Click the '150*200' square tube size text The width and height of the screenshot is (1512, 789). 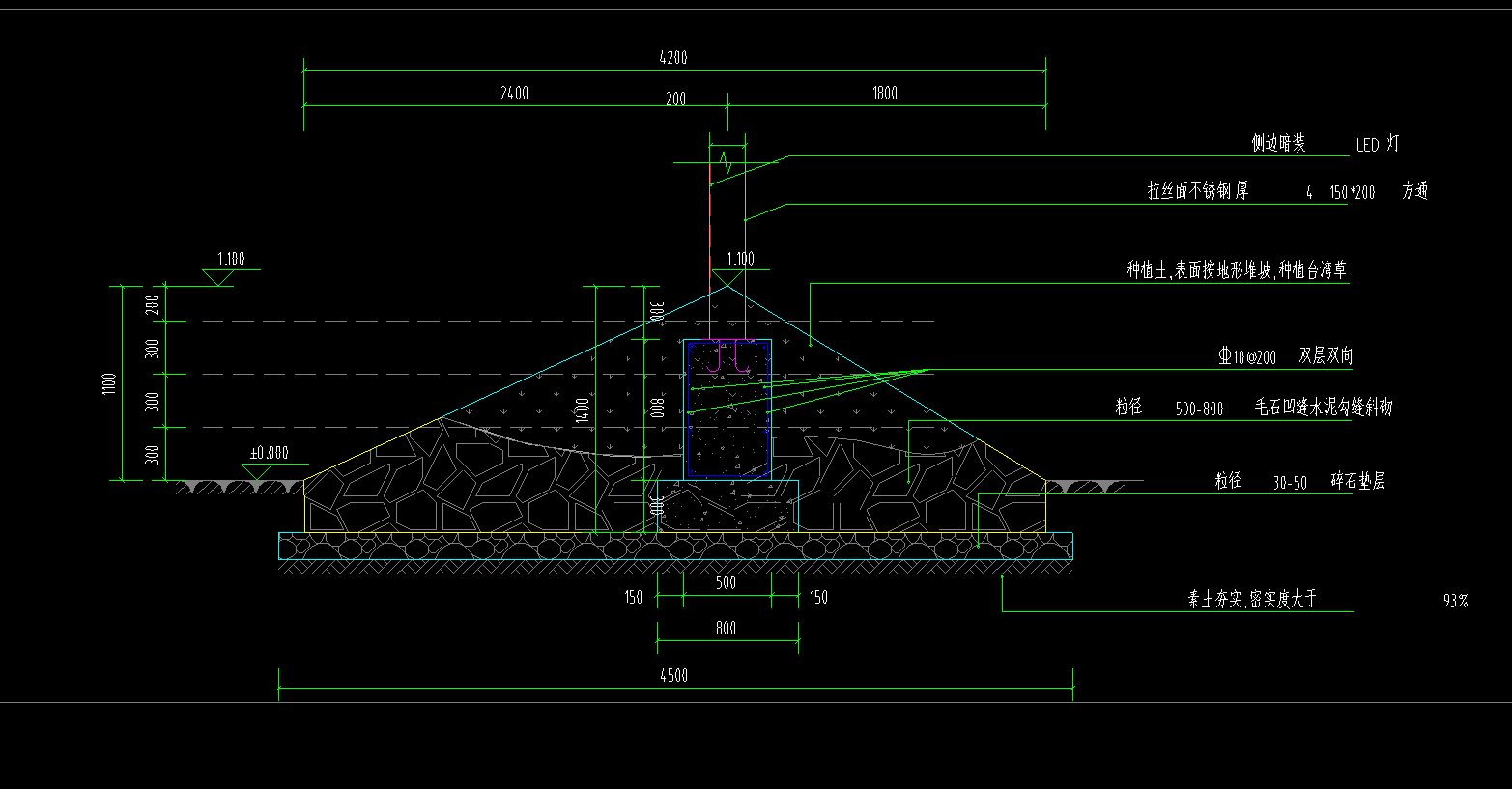pos(1352,193)
